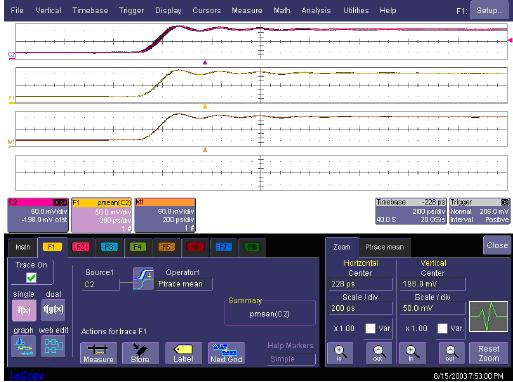Open the Help Markers Simple dropdown
The height and width of the screenshot is (382, 513).
coord(291,359)
